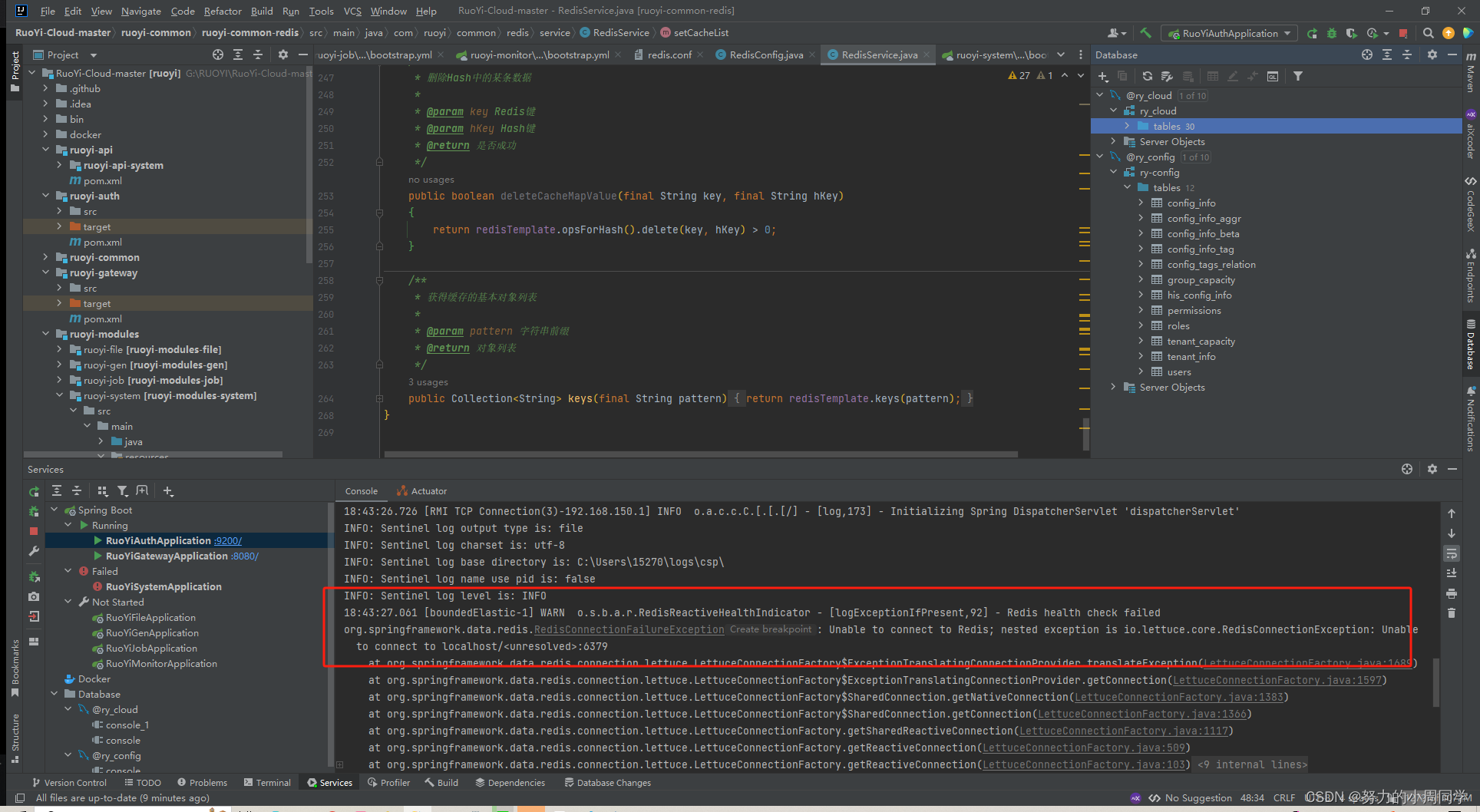Add a service with the plus icon
Image resolution: width=1480 pixels, height=812 pixels.
point(168,491)
